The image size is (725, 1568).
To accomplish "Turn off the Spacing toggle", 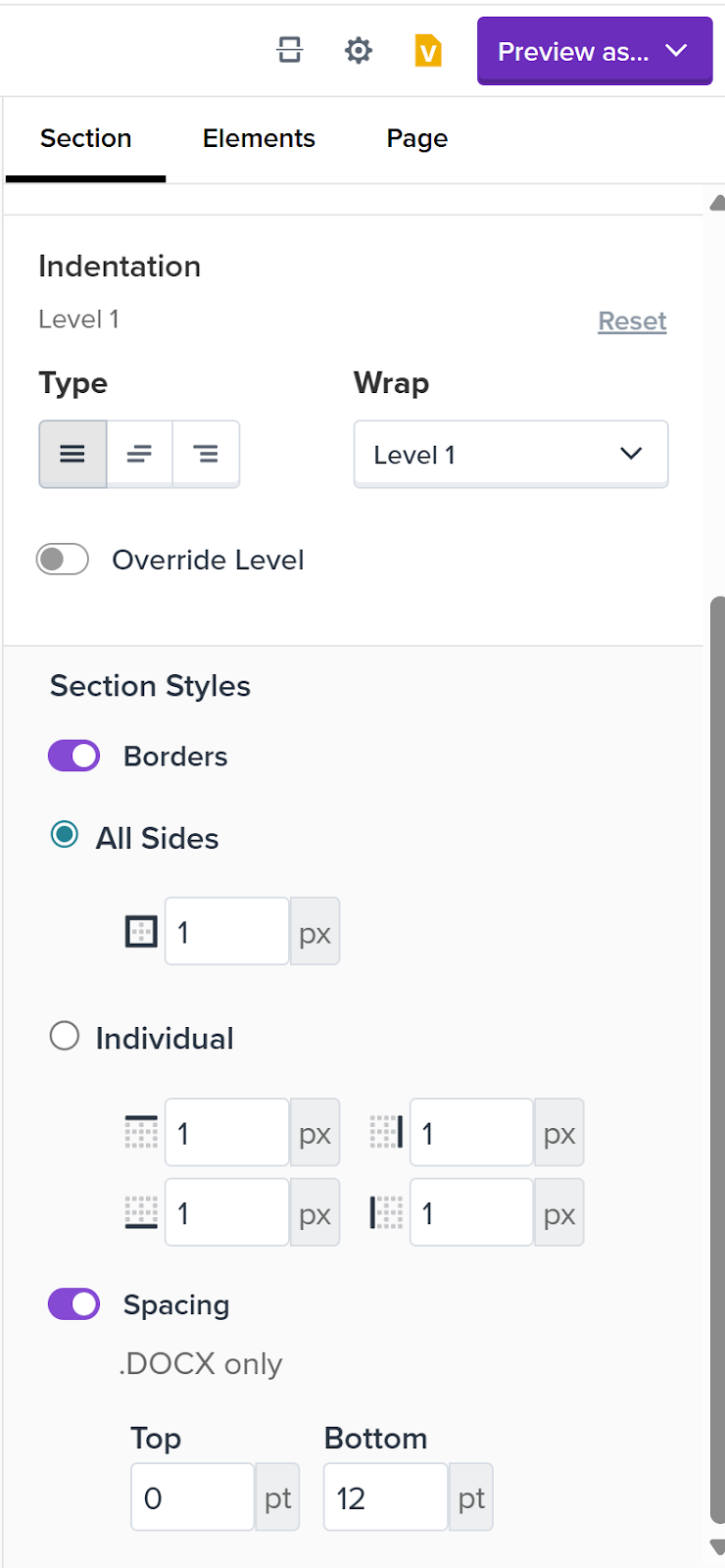I will [74, 1304].
